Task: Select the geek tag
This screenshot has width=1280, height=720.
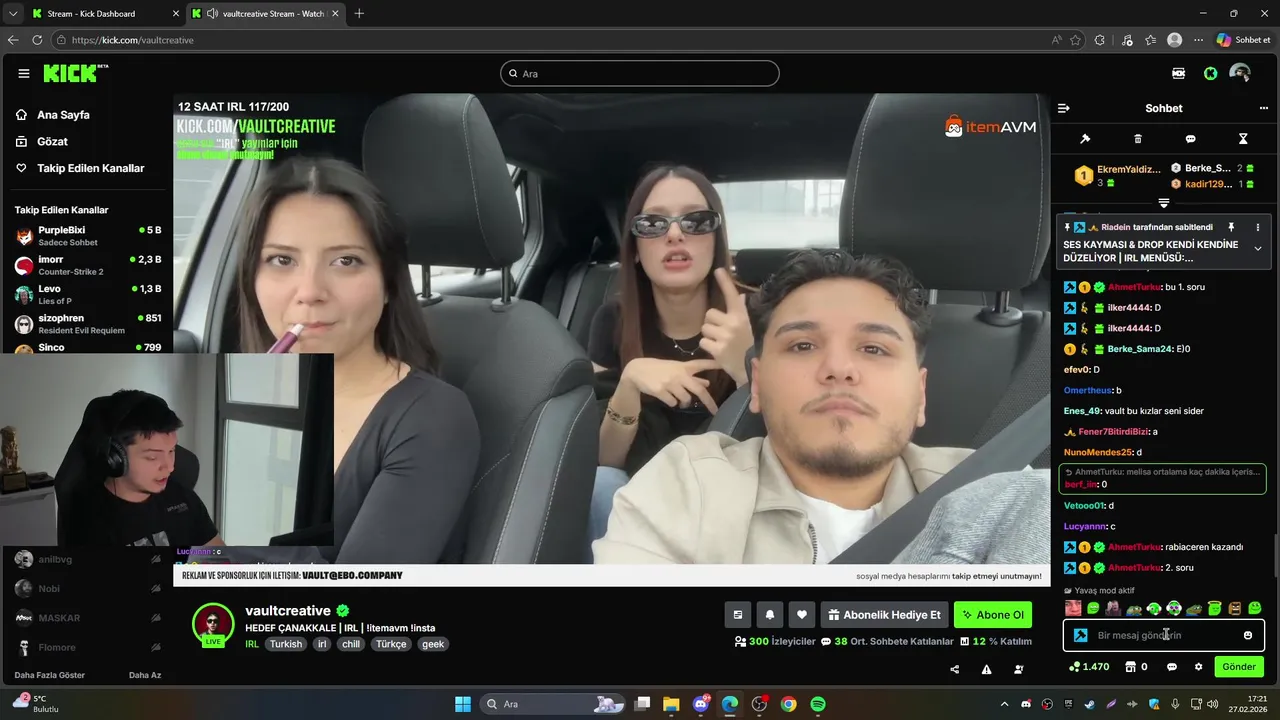Action: (x=433, y=644)
